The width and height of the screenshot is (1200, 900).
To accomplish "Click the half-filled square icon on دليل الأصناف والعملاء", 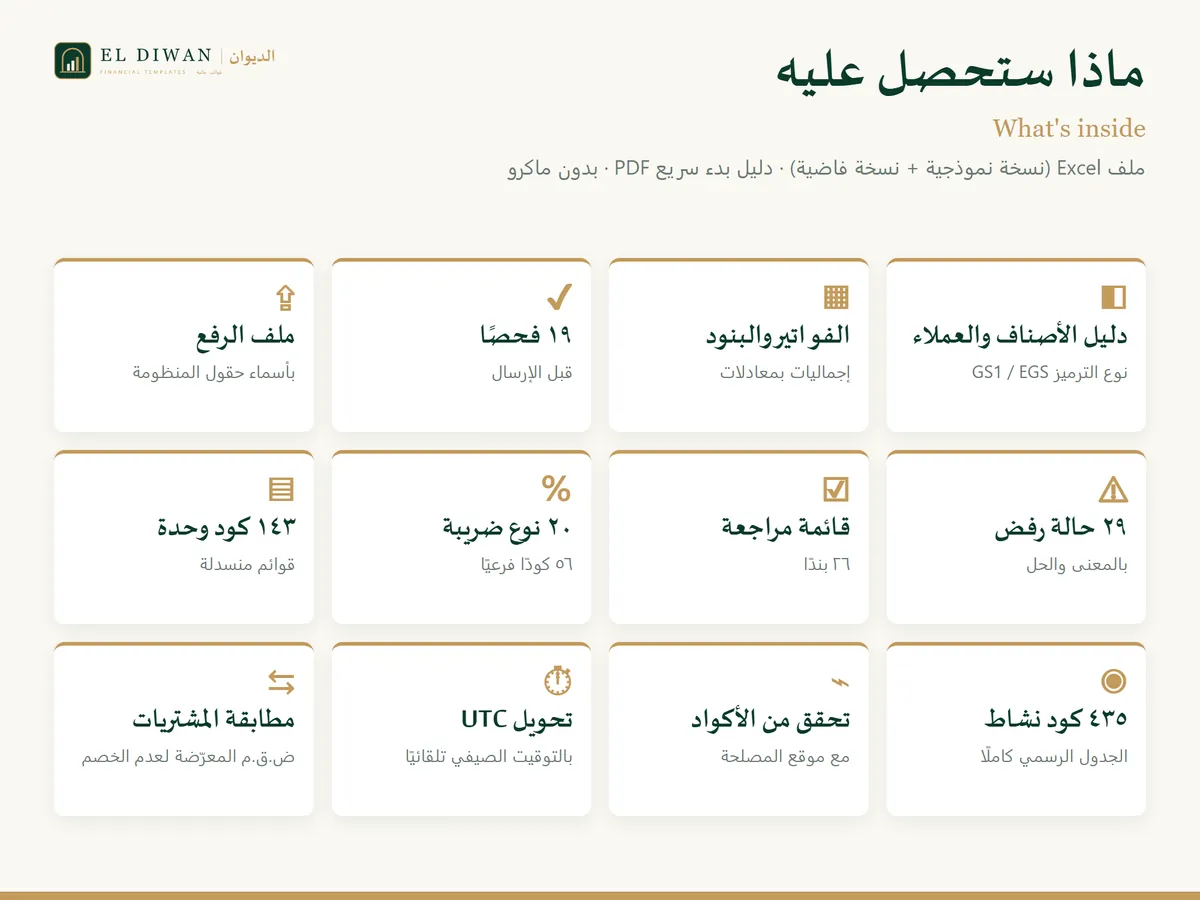I will (x=1114, y=297).
